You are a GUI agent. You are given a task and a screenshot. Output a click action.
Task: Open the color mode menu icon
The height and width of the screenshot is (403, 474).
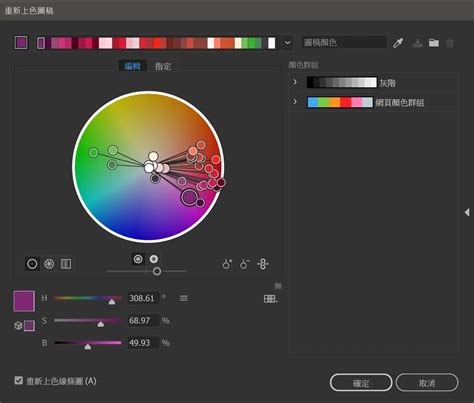coord(184,298)
